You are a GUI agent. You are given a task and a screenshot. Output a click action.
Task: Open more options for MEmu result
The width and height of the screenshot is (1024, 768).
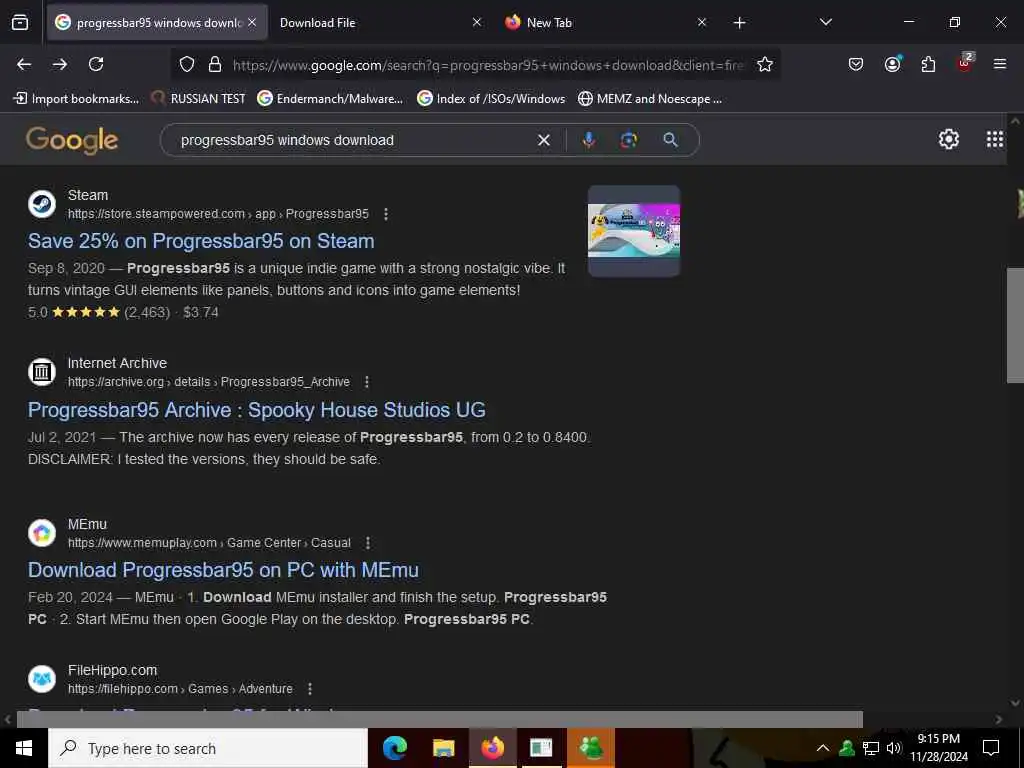pos(368,543)
